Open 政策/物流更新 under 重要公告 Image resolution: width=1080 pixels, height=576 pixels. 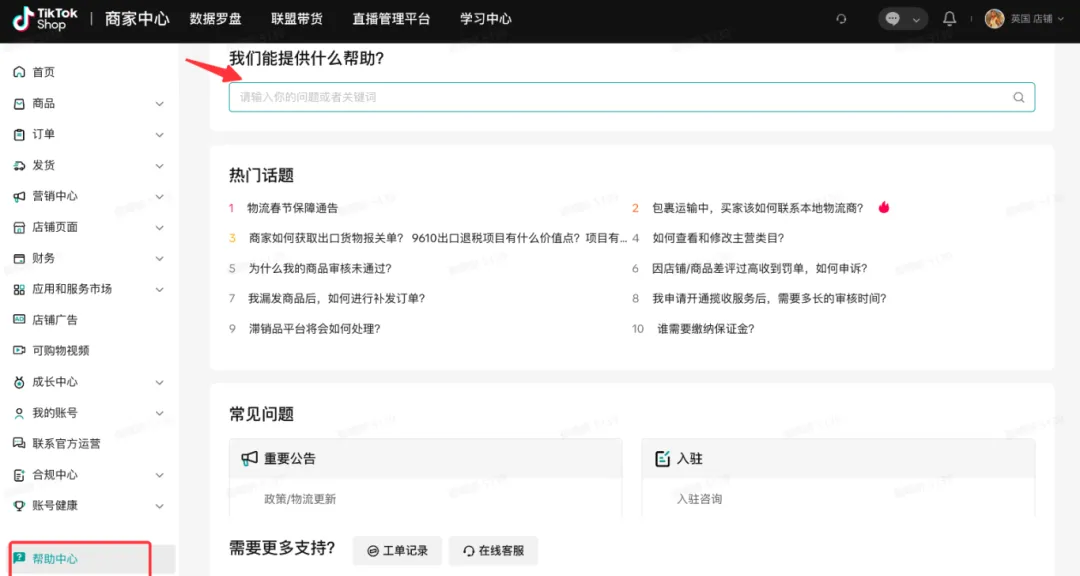300,499
